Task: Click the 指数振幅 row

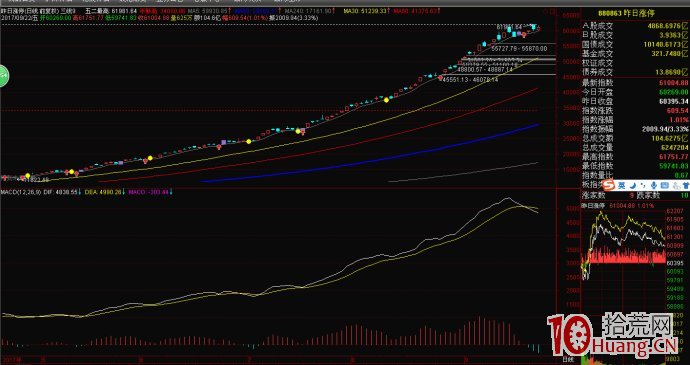Action: click(635, 129)
